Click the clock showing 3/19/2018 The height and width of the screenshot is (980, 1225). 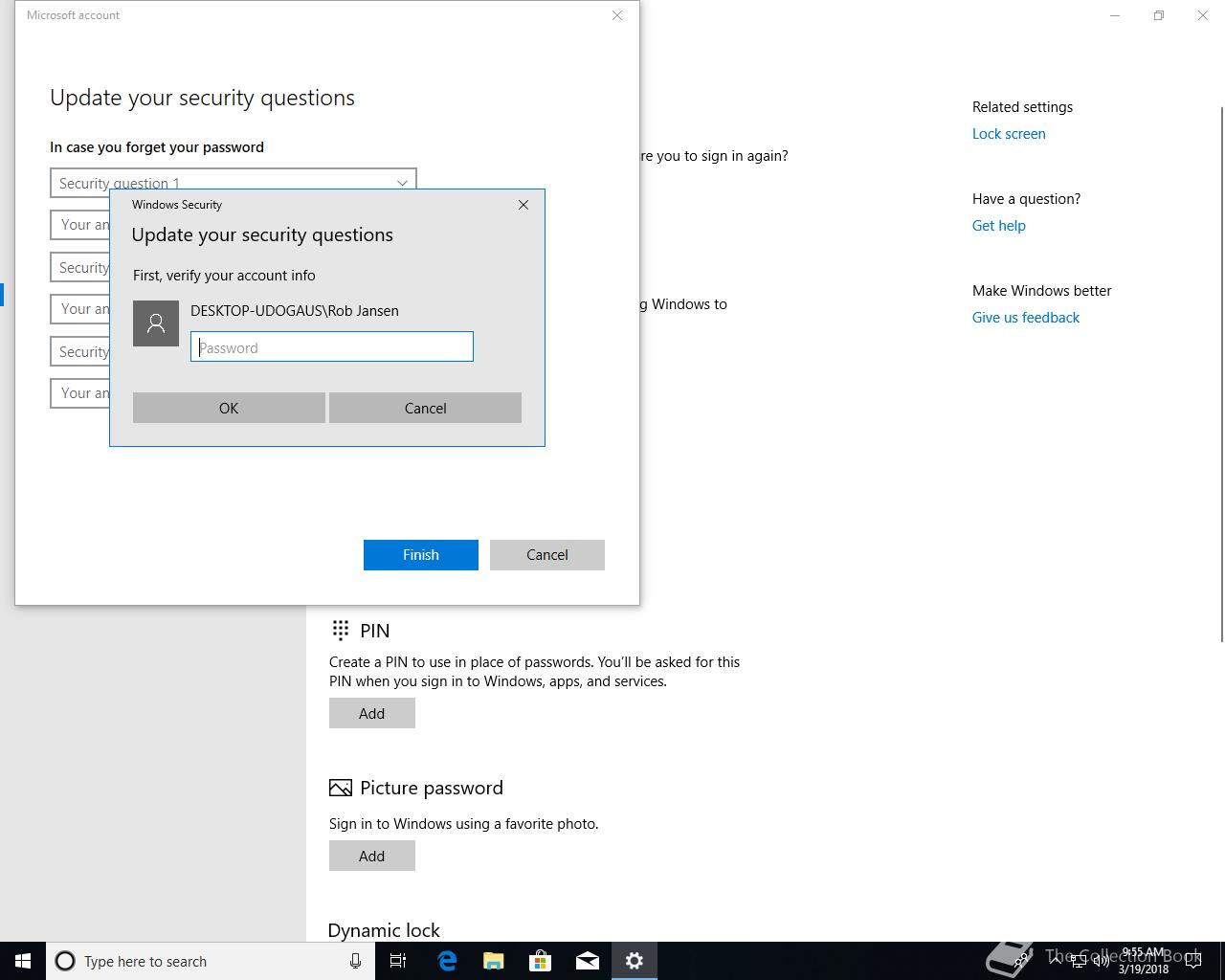1143,961
